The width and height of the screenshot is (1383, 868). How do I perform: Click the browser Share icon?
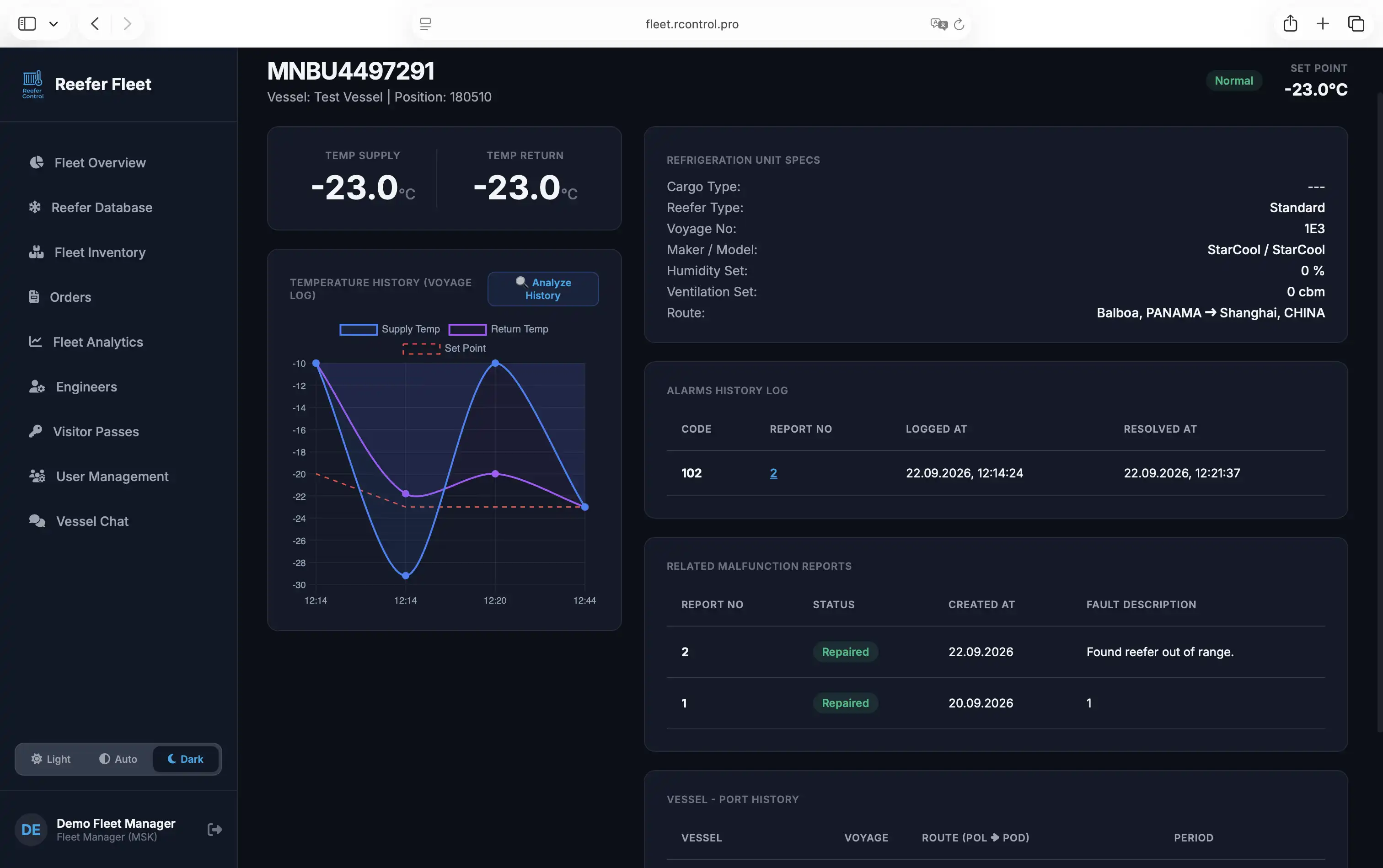[x=1290, y=23]
